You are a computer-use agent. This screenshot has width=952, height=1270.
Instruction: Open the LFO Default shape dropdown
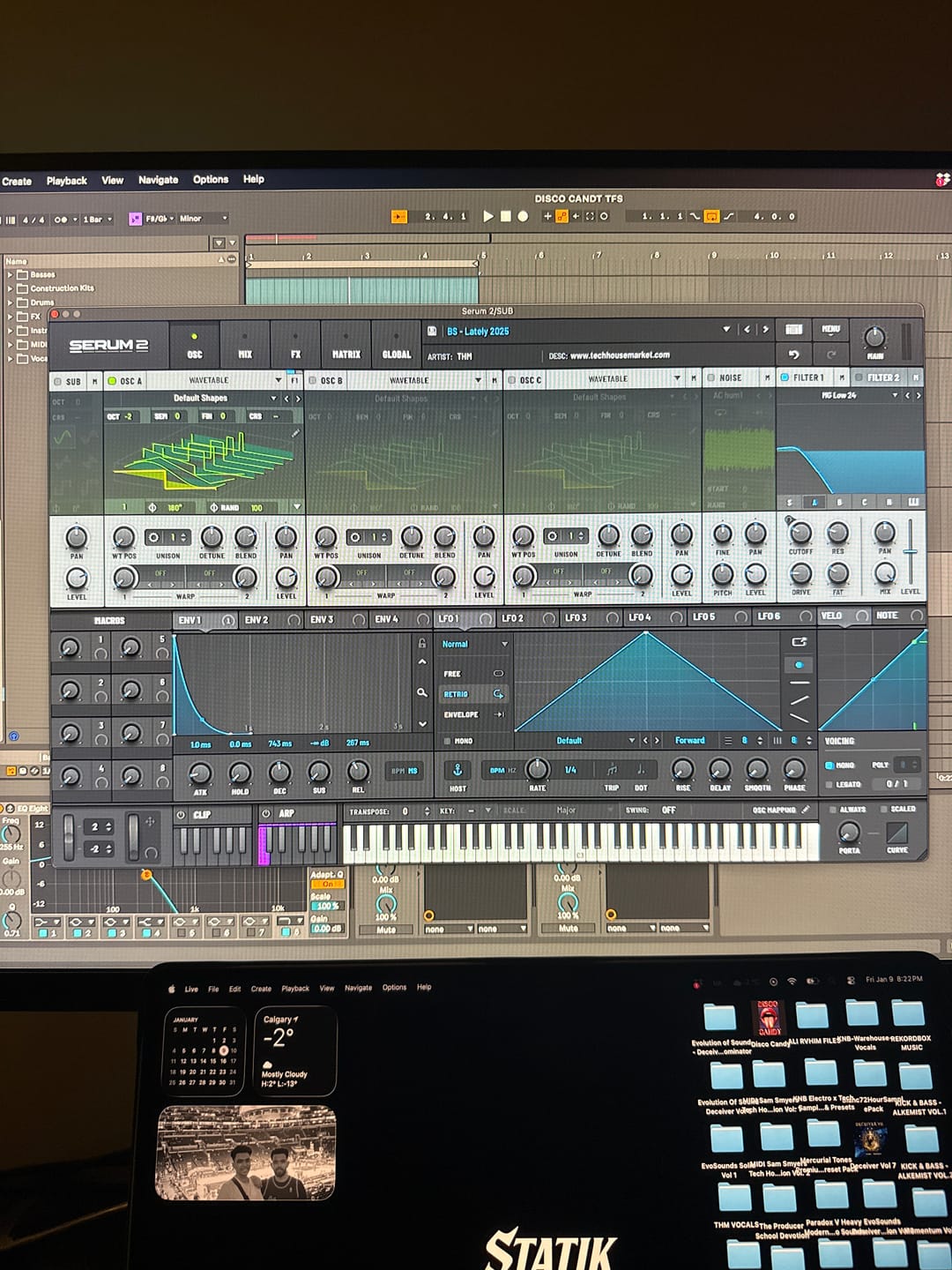point(631,740)
